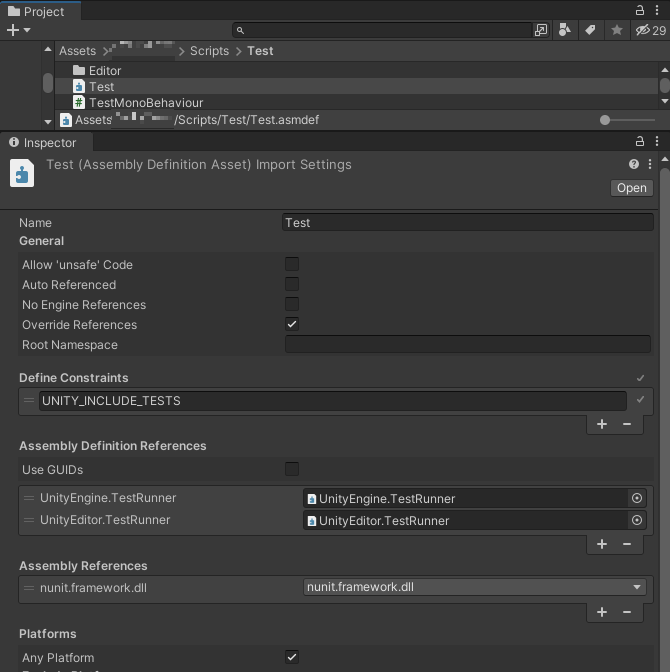670x672 pixels.
Task: Click the Name field containing Test
Action: (x=468, y=222)
